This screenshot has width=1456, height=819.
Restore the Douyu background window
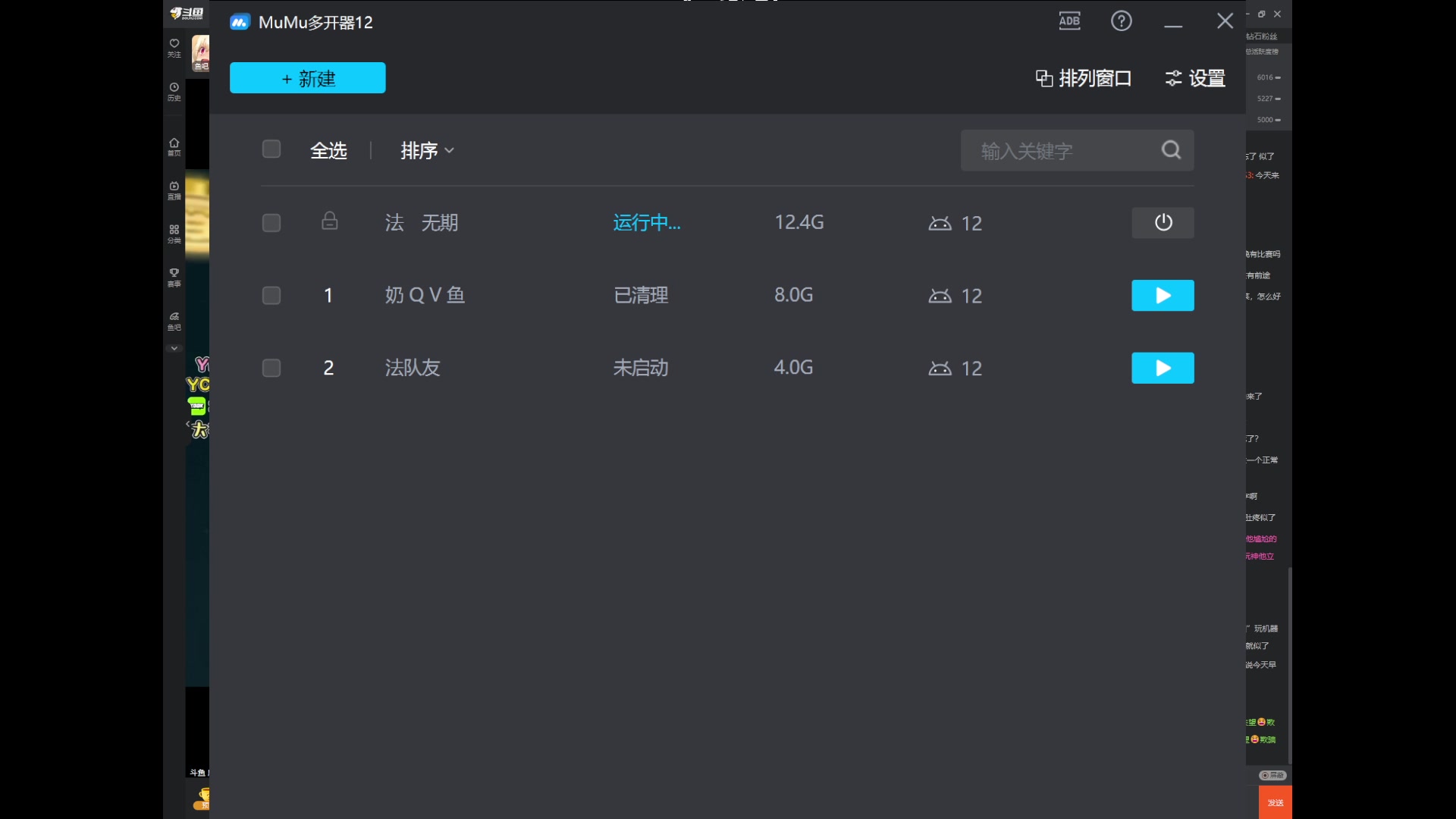(x=1262, y=14)
